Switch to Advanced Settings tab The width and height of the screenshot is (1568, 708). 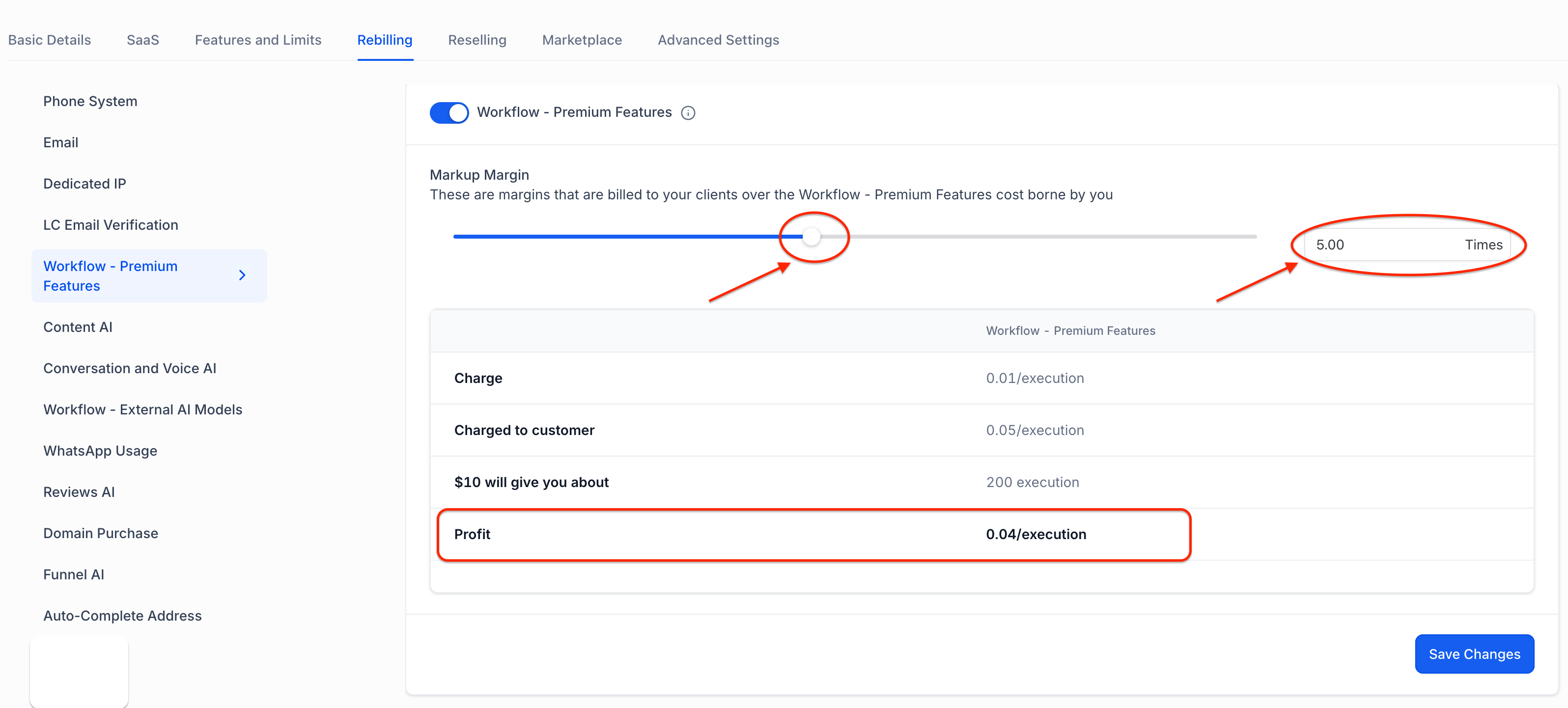tap(718, 40)
